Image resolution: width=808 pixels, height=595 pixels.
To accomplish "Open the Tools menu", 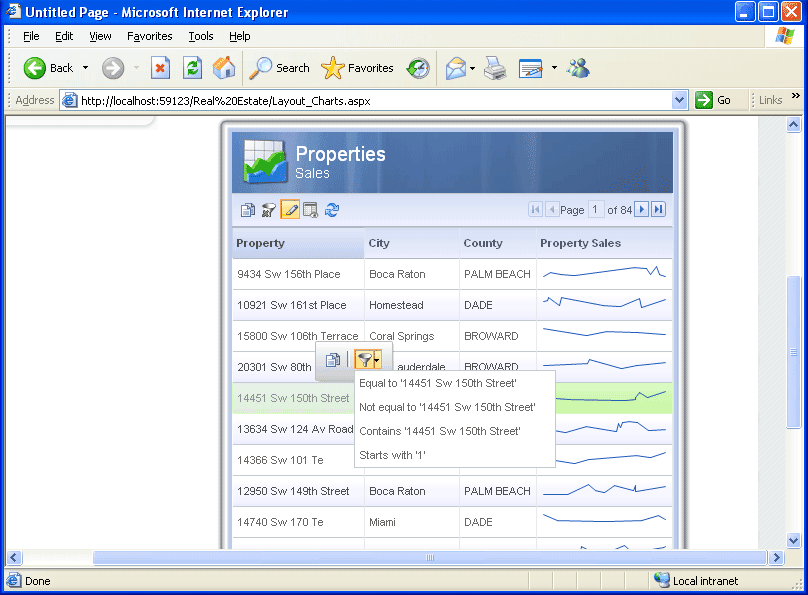I will click(x=200, y=36).
